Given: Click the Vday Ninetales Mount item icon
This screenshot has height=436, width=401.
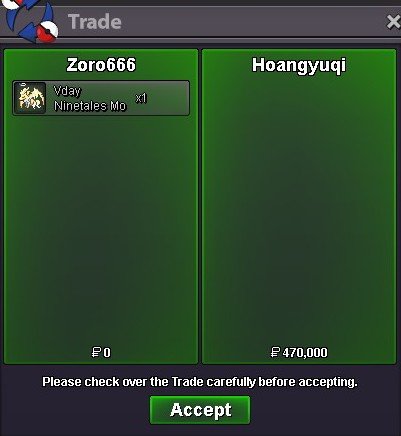Looking at the screenshot, I should (30, 98).
